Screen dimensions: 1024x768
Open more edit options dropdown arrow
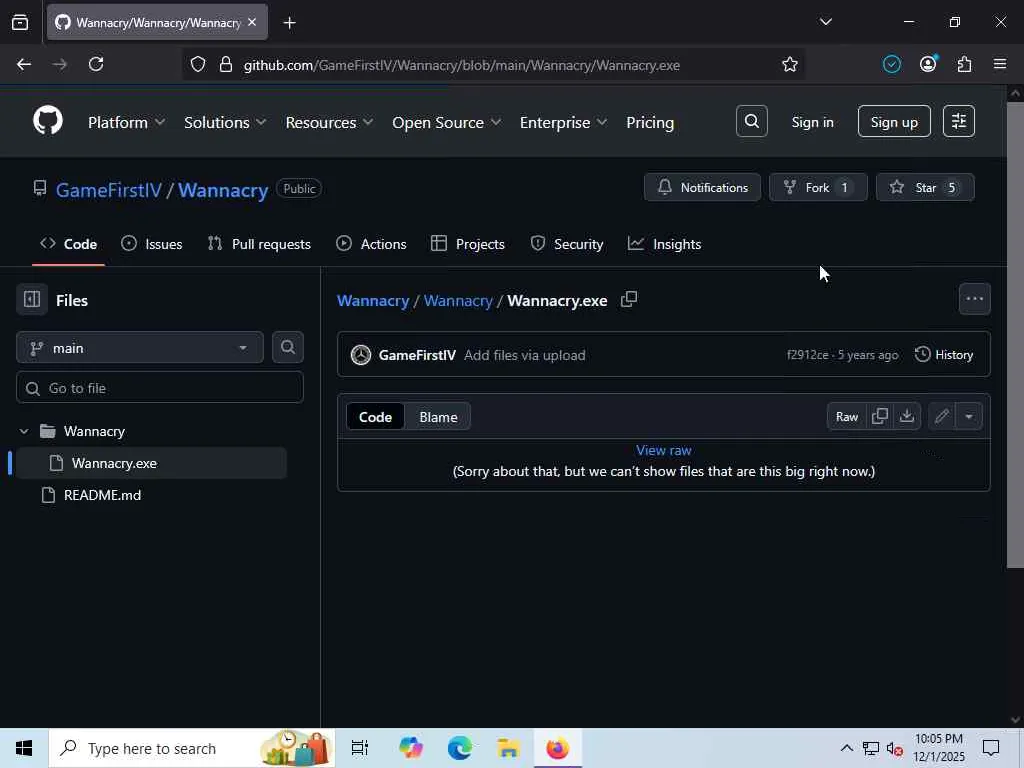[x=968, y=417]
